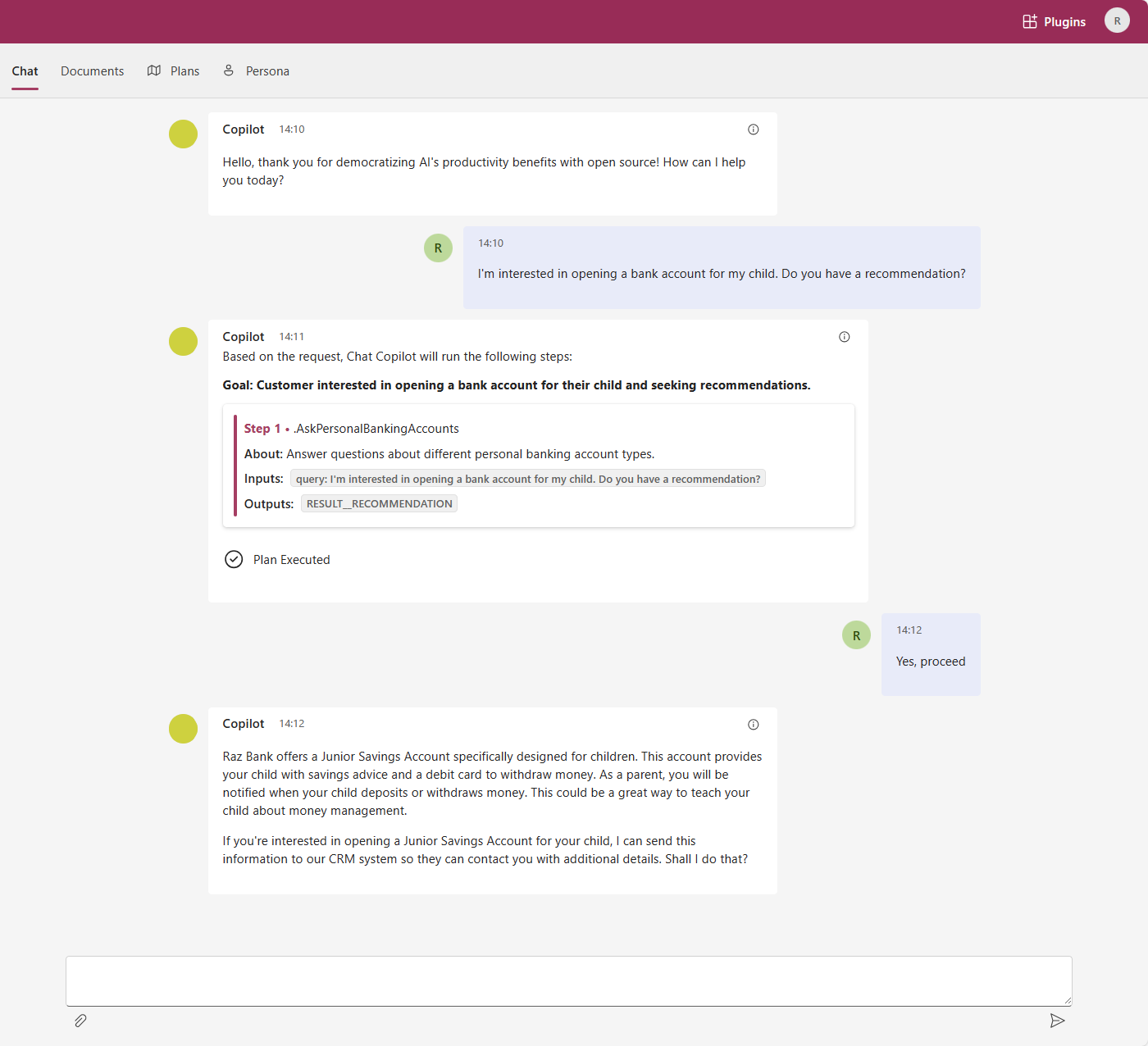Viewport: 1148px width, 1046px height.
Task: Click the user profile avatar R
Action: point(1116,21)
